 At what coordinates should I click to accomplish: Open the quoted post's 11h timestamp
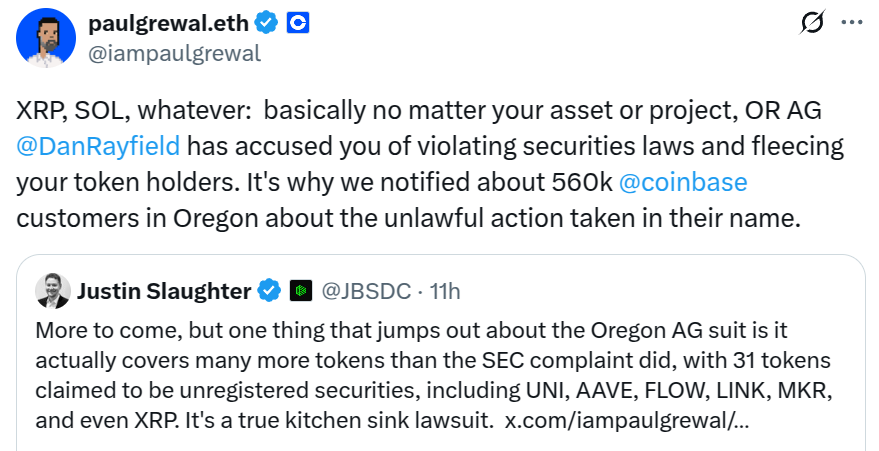pyautogui.click(x=444, y=291)
